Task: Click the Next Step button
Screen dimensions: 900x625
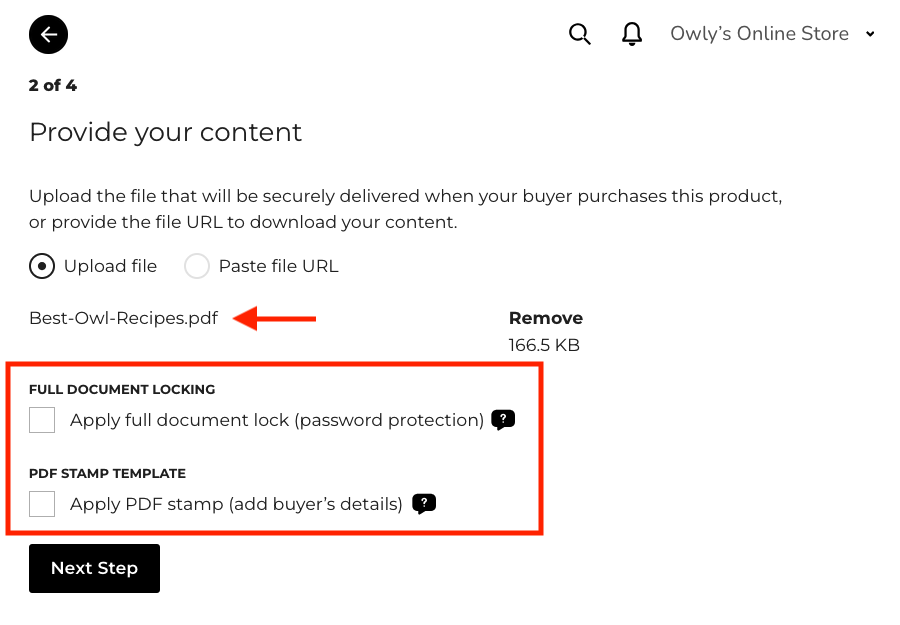Action: click(94, 568)
